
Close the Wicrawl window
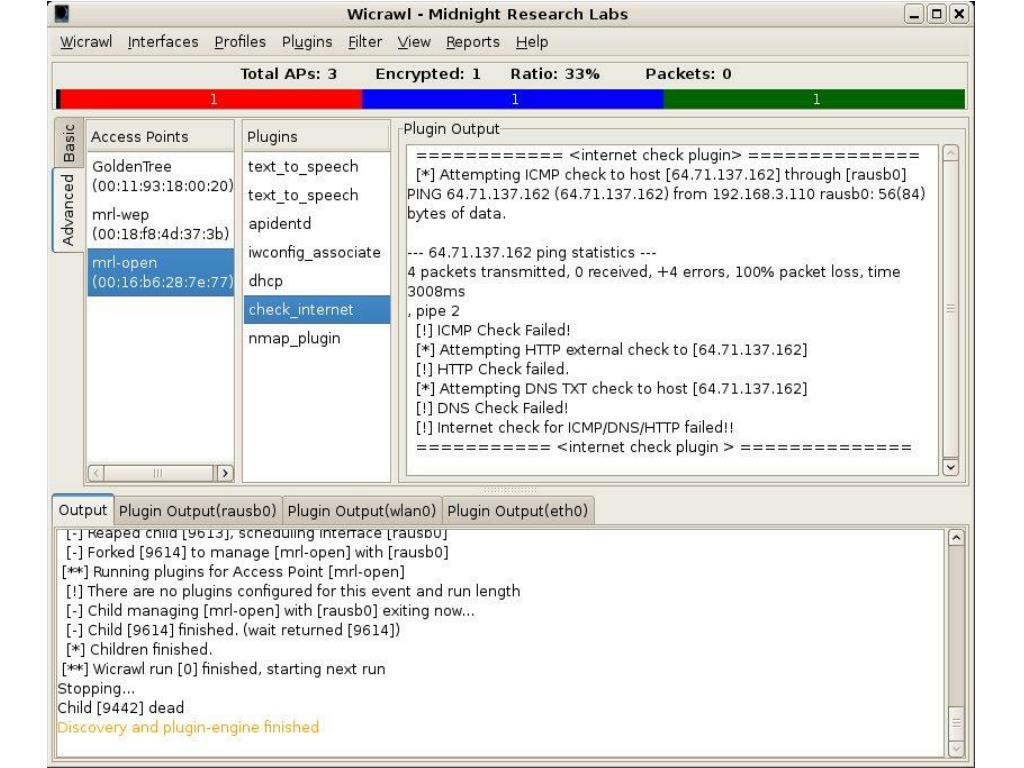959,14
